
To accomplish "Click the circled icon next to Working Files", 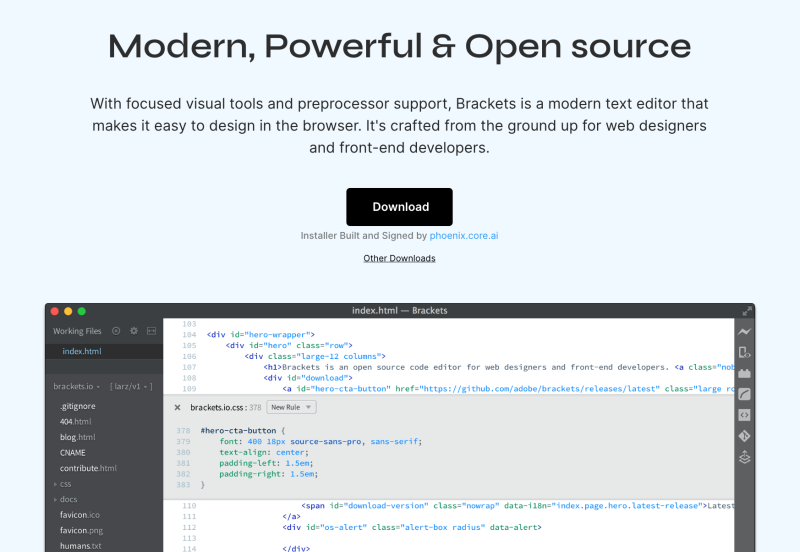I will coord(116,331).
